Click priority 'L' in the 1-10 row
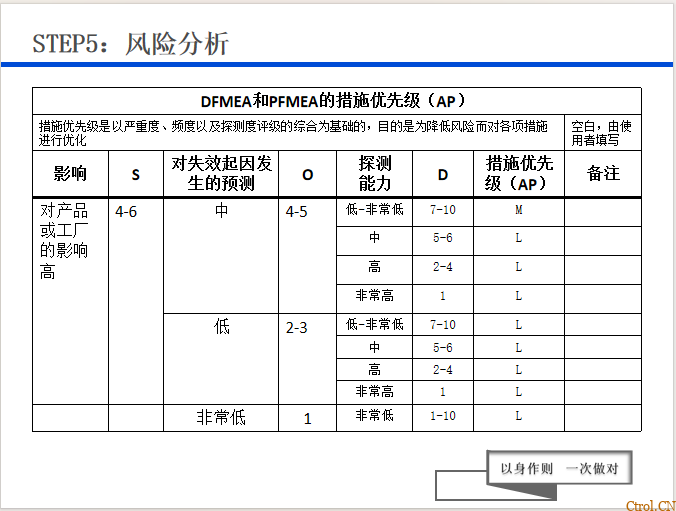 pyautogui.click(x=519, y=416)
